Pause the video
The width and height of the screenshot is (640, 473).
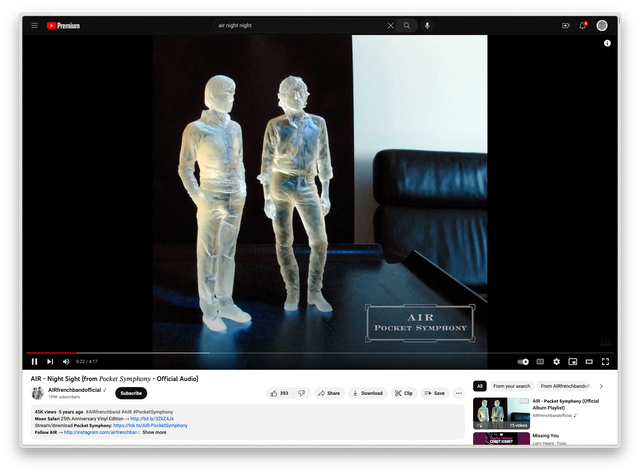point(34,362)
